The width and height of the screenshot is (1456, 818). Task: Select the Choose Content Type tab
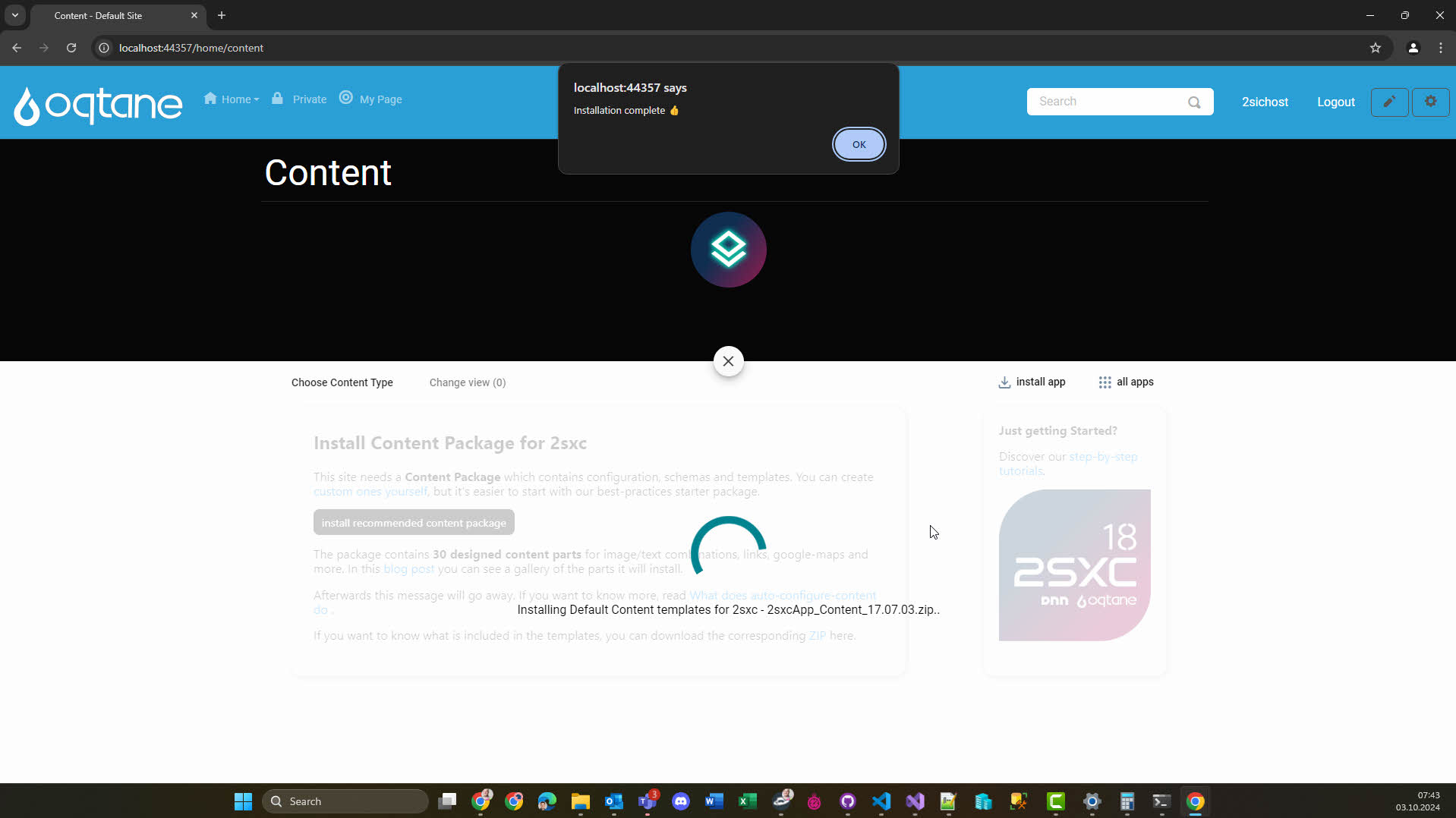coord(342,382)
